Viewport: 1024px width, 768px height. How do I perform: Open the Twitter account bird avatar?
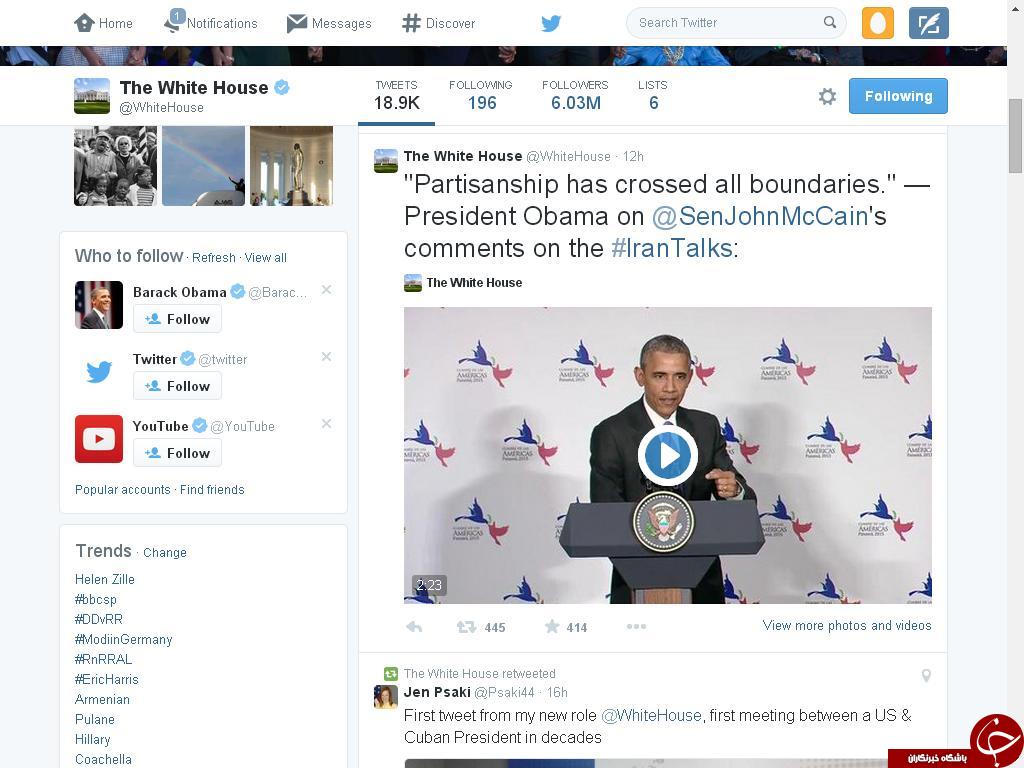click(x=99, y=372)
